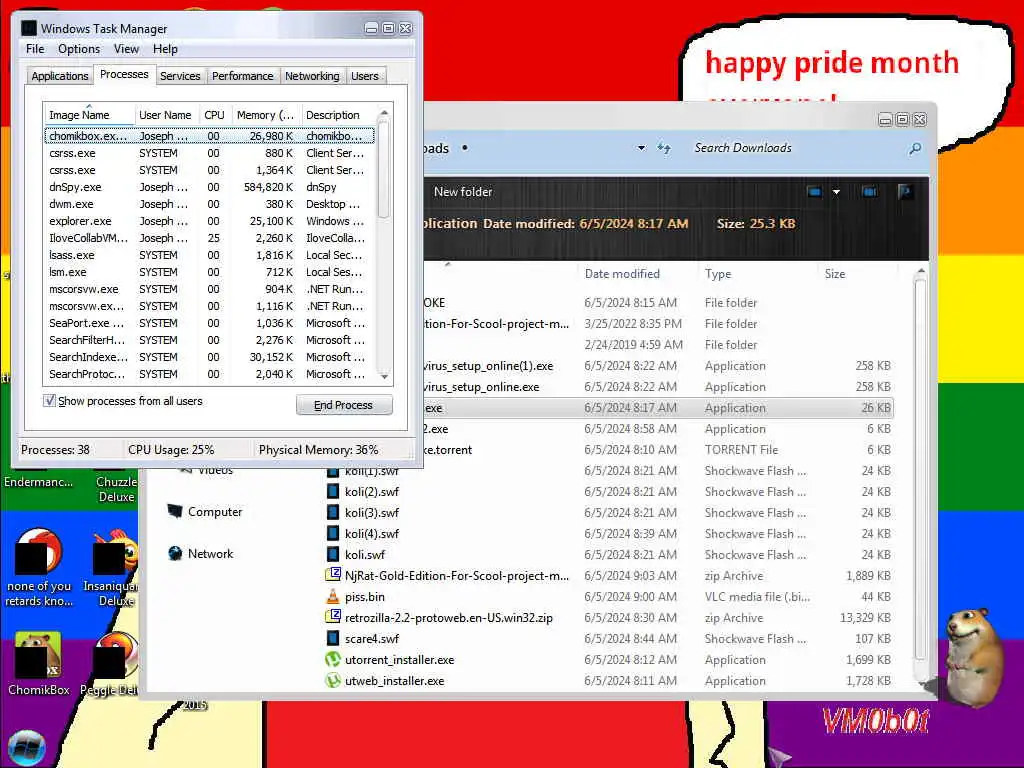1024x768 pixels.
Task: Select the piss.bin VLC cone icon
Action: click(x=333, y=596)
